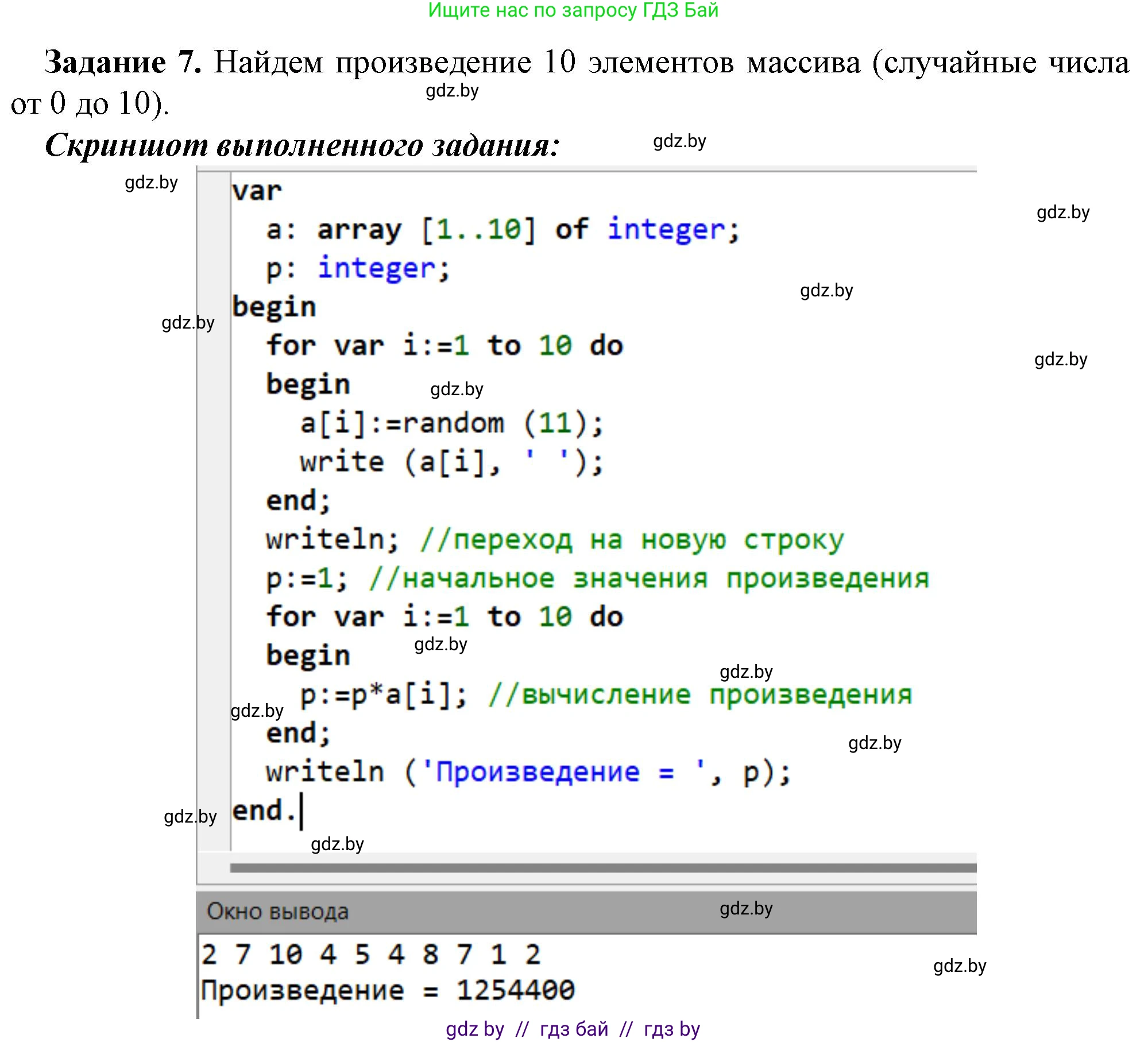Open the green ГДЗ Бай header link
Screen dimensions: 1148x1042
573,11
